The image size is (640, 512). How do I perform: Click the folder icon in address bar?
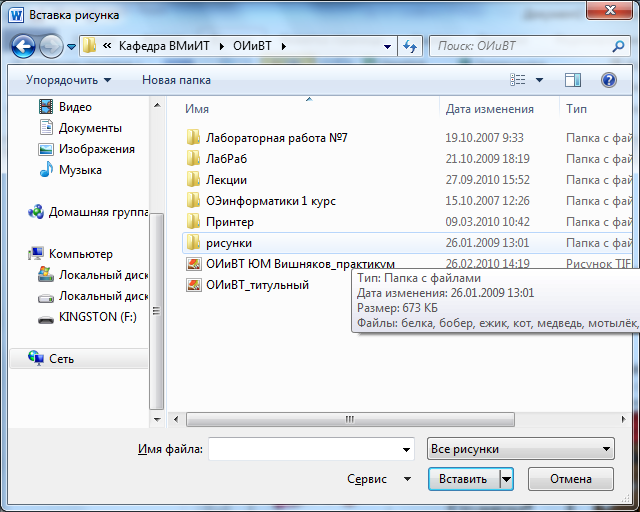pos(89,46)
